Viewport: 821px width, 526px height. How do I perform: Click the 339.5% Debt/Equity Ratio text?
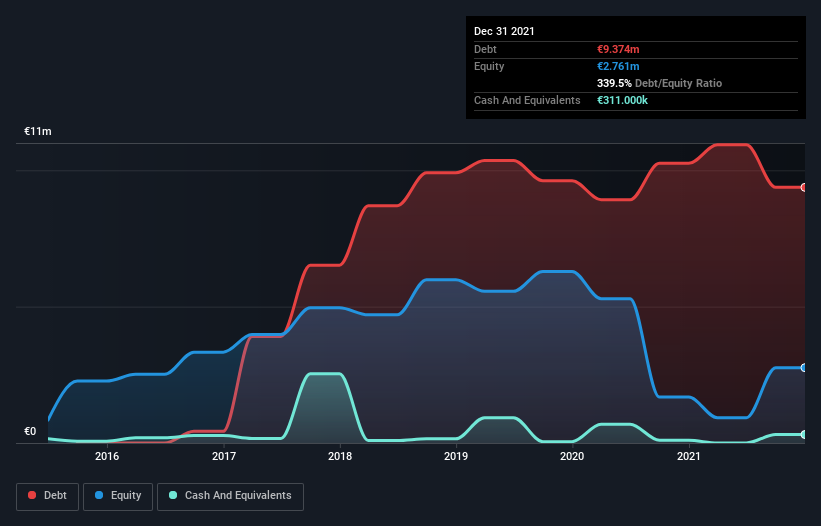(x=659, y=83)
